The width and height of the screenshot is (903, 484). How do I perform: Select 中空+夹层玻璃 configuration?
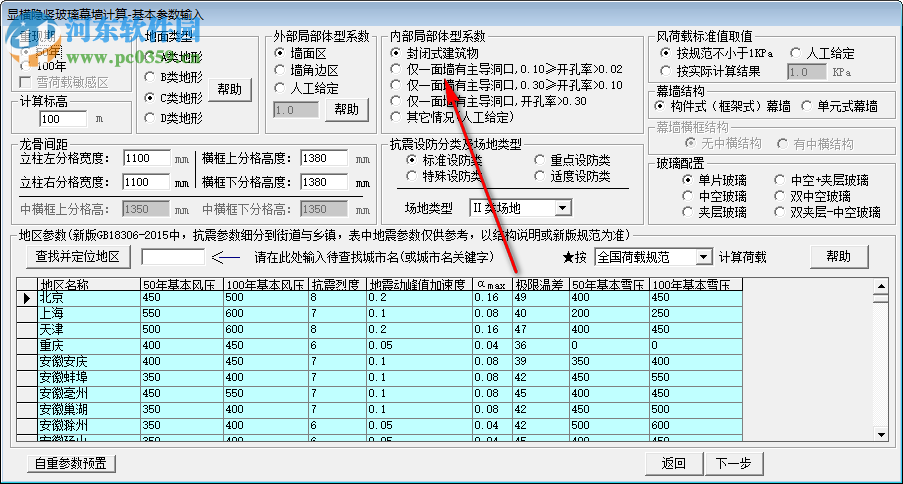[x=822, y=180]
